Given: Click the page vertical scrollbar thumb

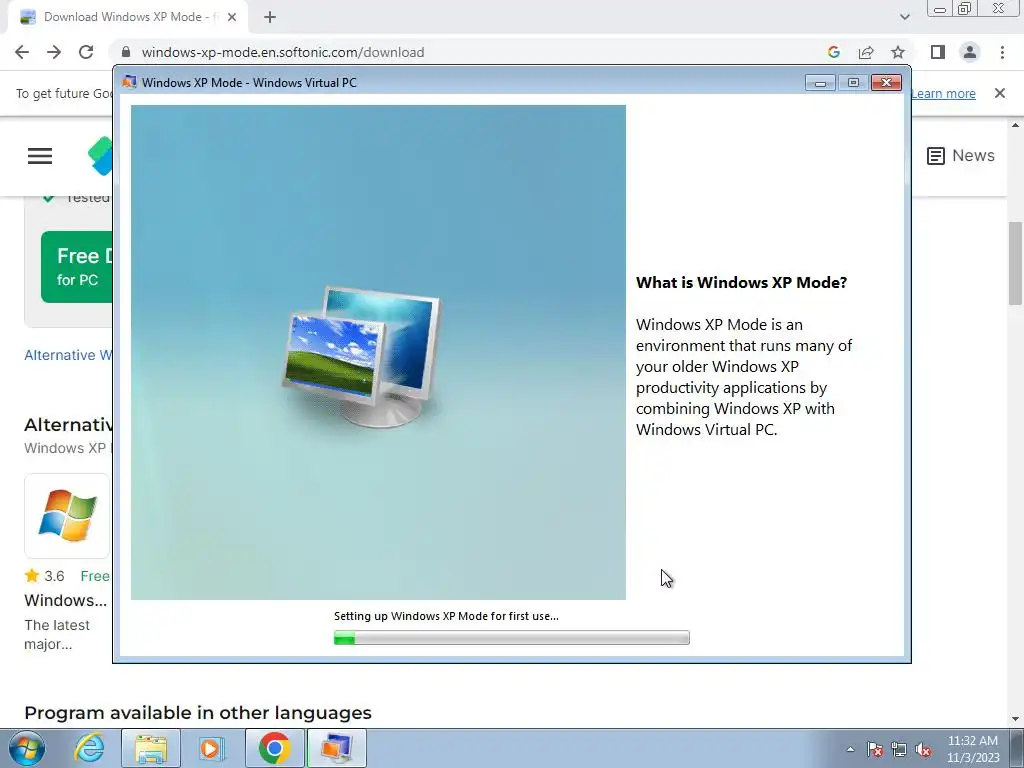Looking at the screenshot, I should [1015, 263].
